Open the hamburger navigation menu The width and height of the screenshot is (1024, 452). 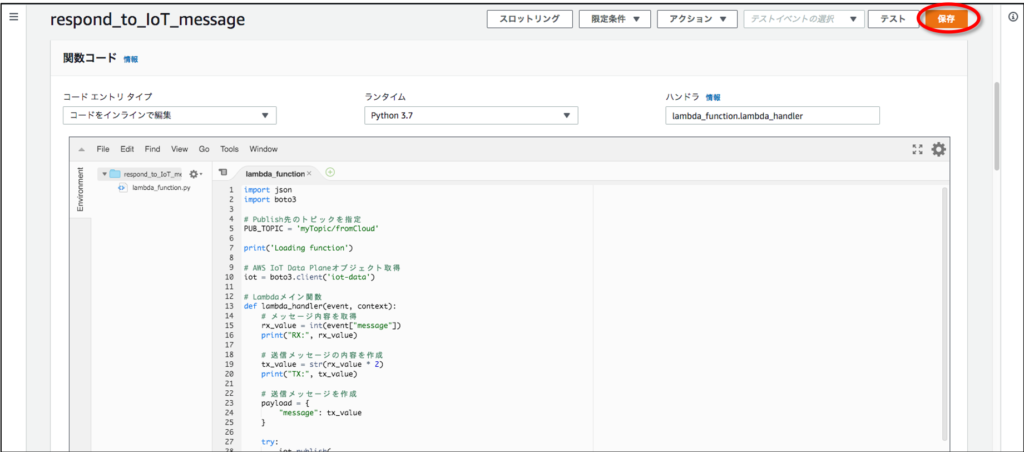pyautogui.click(x=13, y=19)
